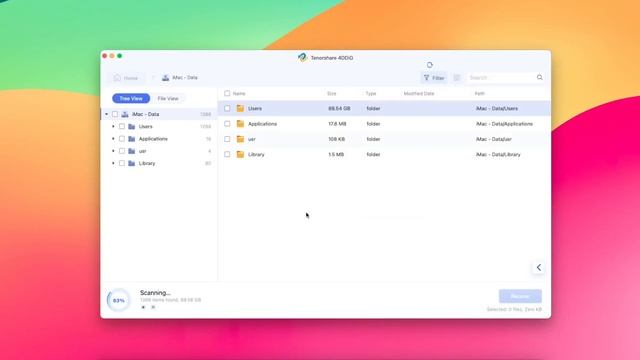Click the drive icon in the iMac - Data tree row

point(125,114)
